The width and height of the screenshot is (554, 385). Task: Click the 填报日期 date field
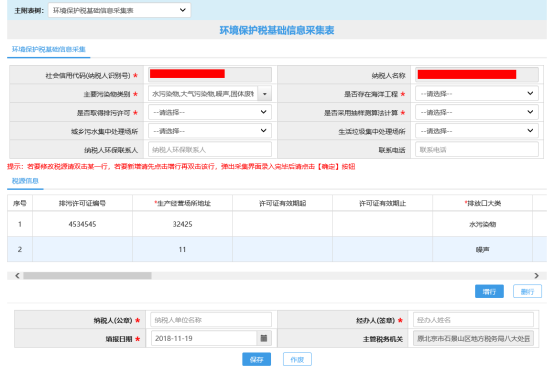(x=204, y=338)
